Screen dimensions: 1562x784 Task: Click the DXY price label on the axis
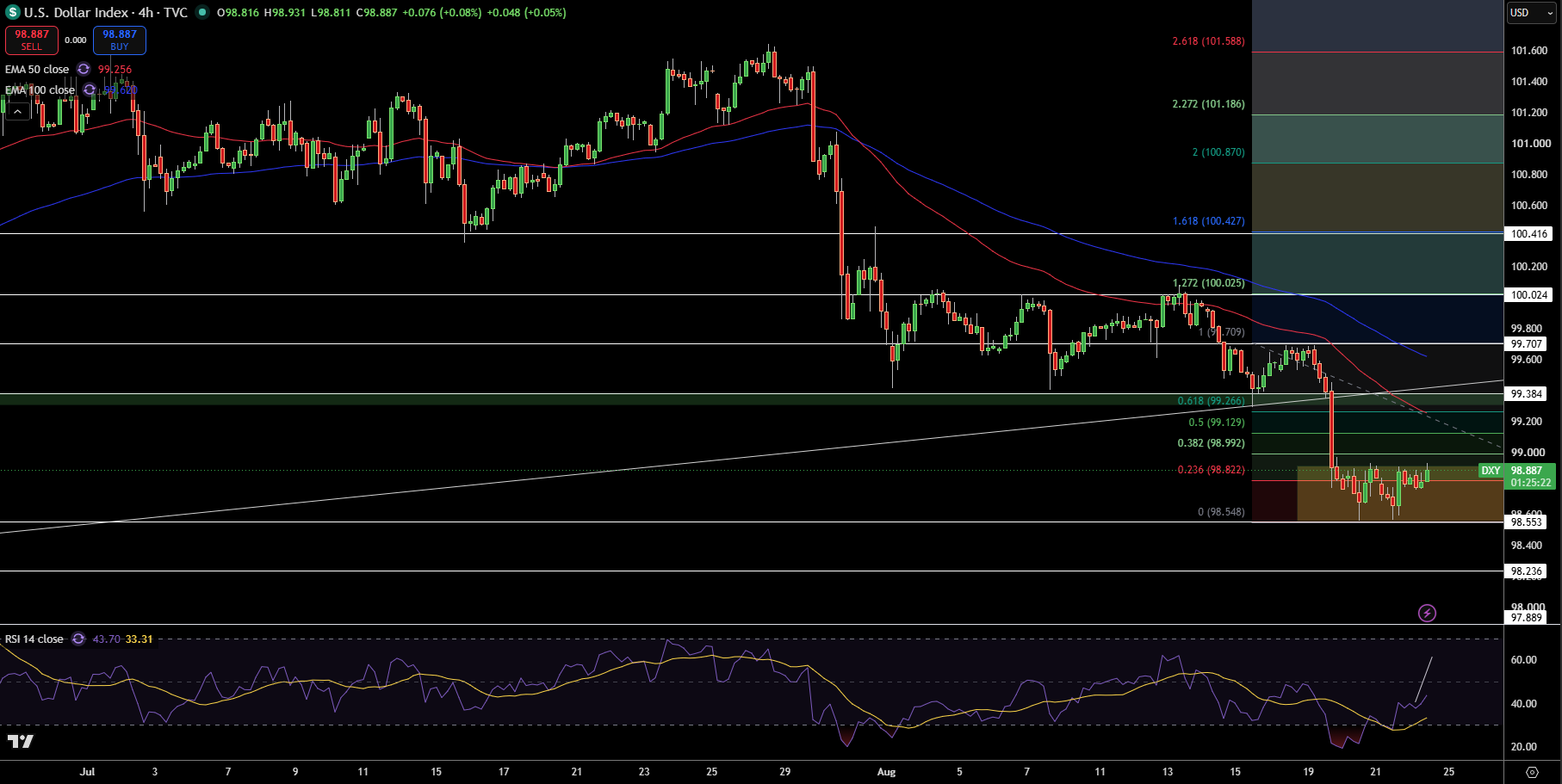coord(1491,471)
